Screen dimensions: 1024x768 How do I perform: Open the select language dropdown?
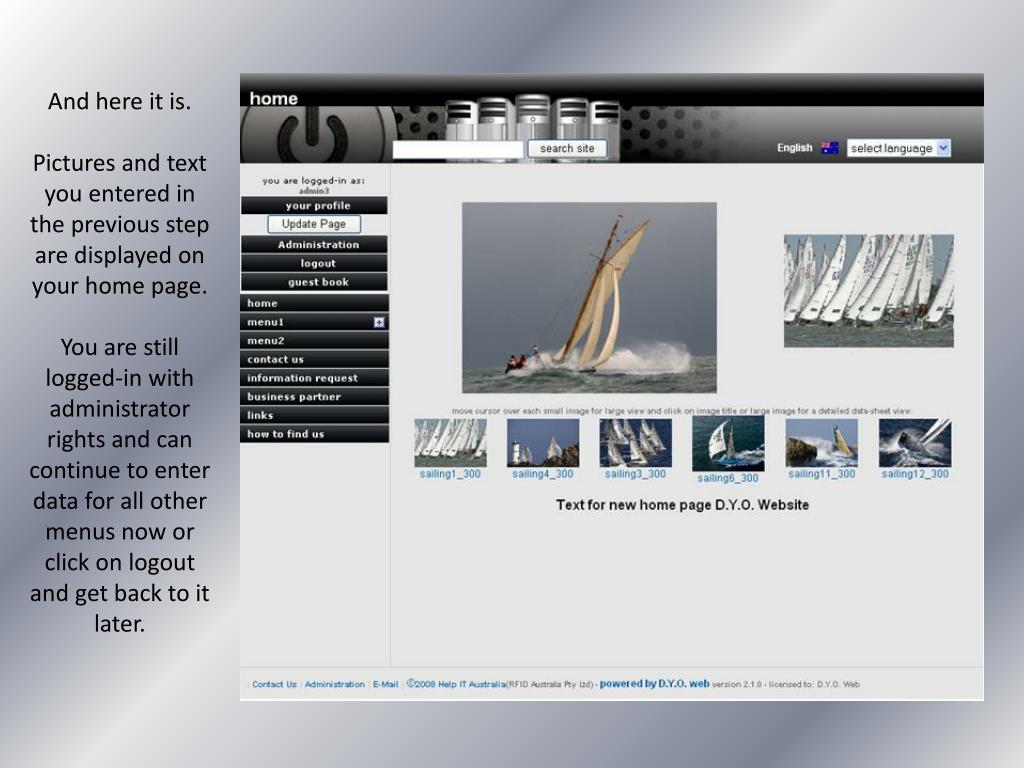899,148
